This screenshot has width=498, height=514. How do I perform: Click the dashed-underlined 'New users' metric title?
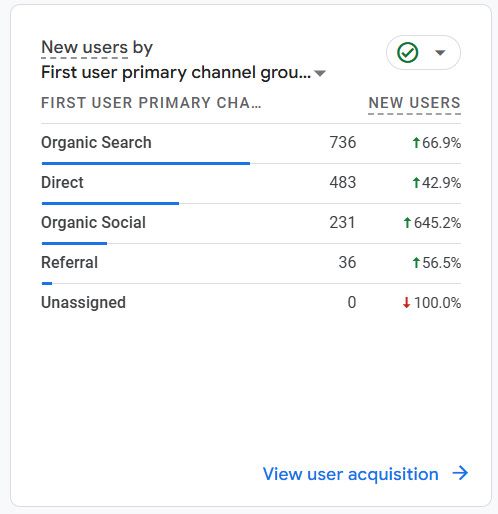85,47
